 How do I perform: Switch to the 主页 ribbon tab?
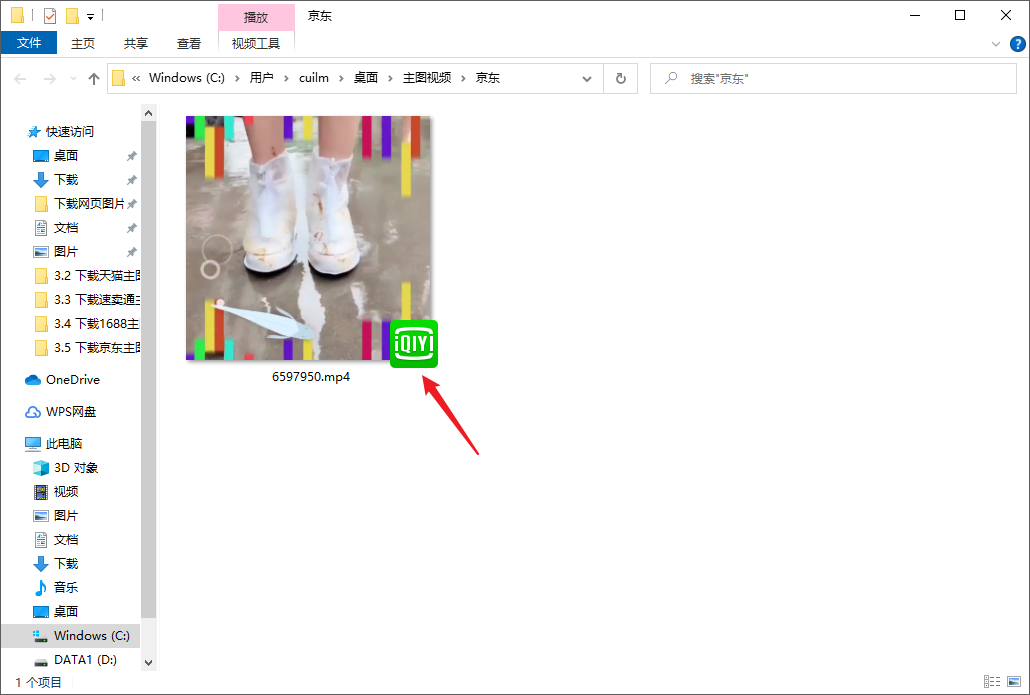(x=83, y=43)
